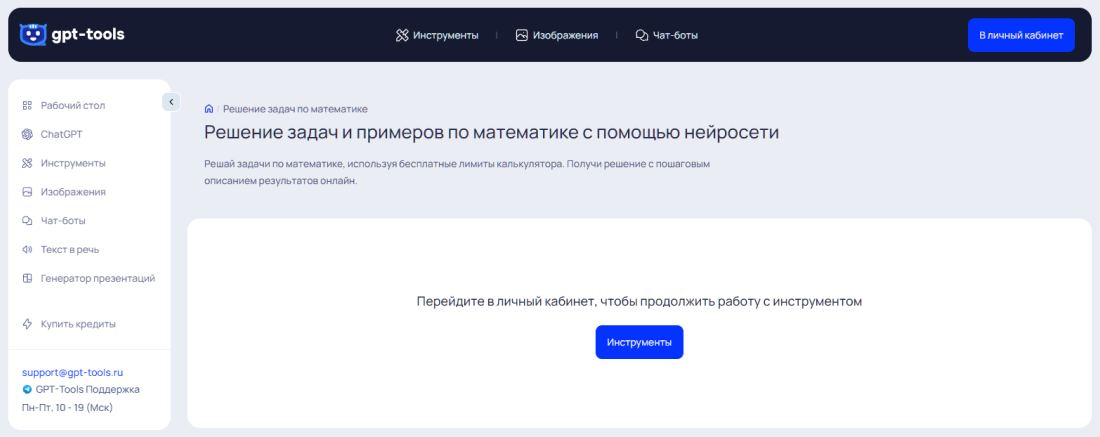
Task: Click the В личный кабинет button
Action: (x=1021, y=35)
